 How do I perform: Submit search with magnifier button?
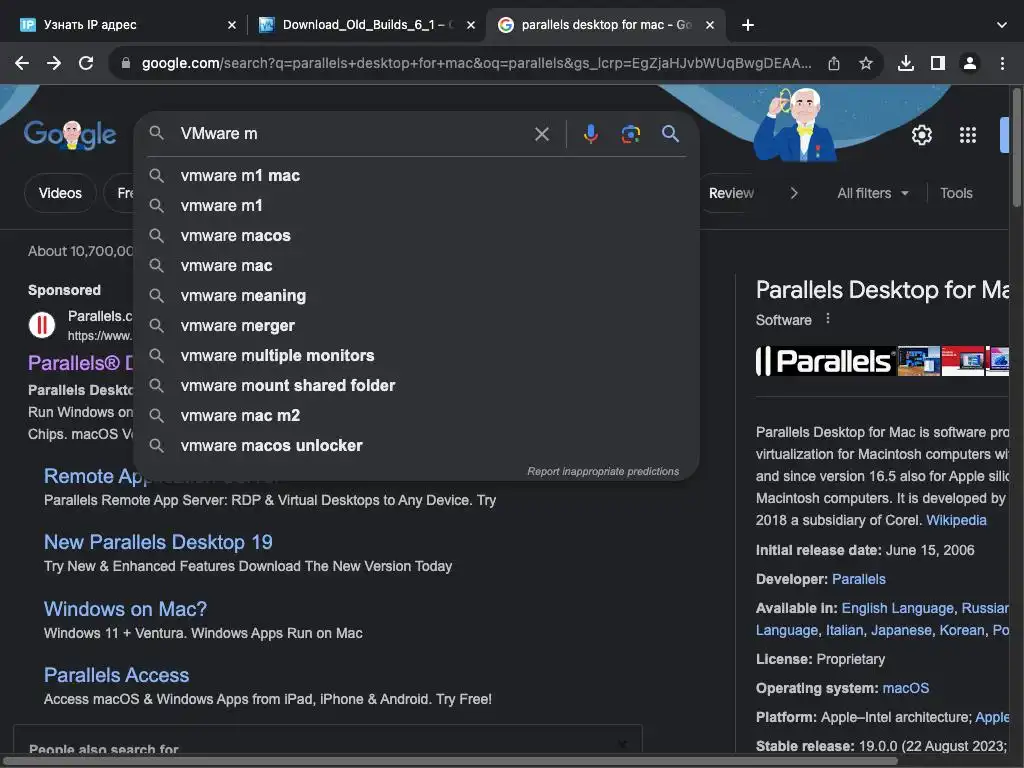670,134
